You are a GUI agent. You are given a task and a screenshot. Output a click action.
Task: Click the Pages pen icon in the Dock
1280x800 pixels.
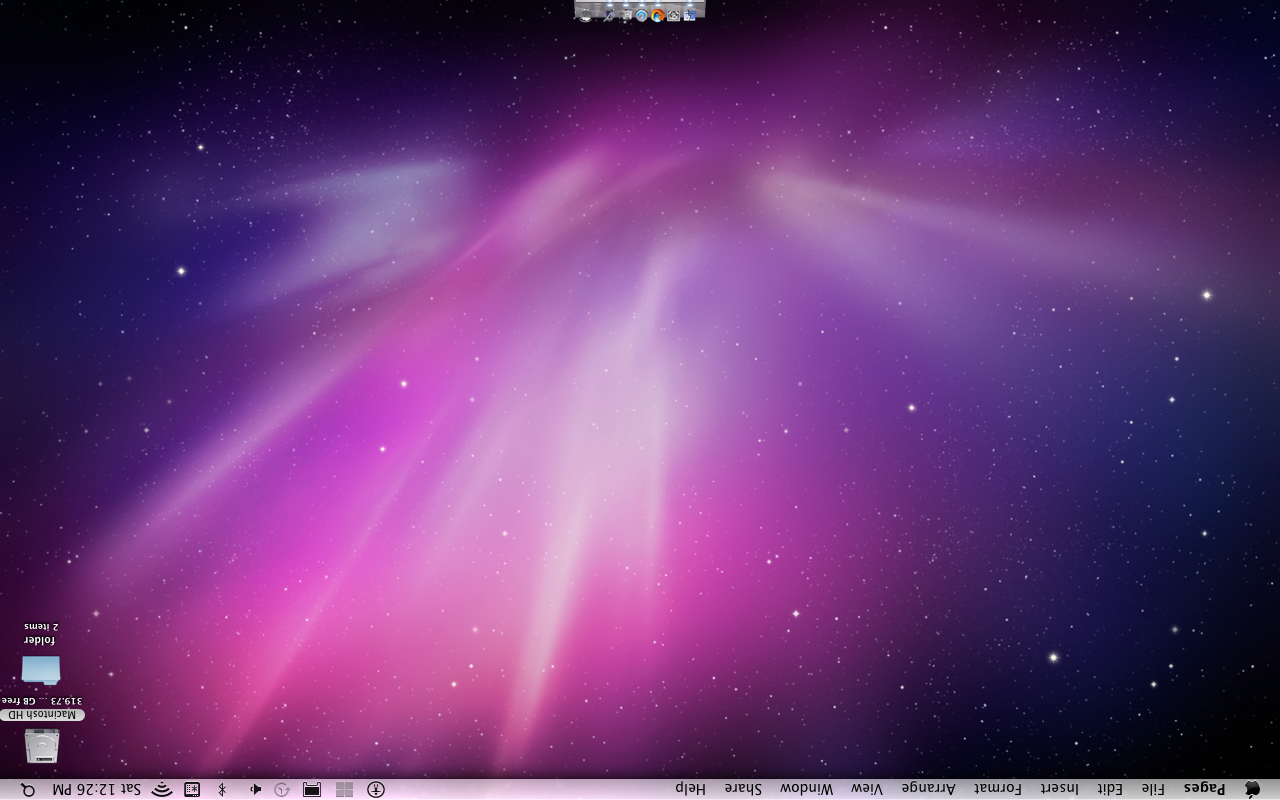click(x=609, y=15)
